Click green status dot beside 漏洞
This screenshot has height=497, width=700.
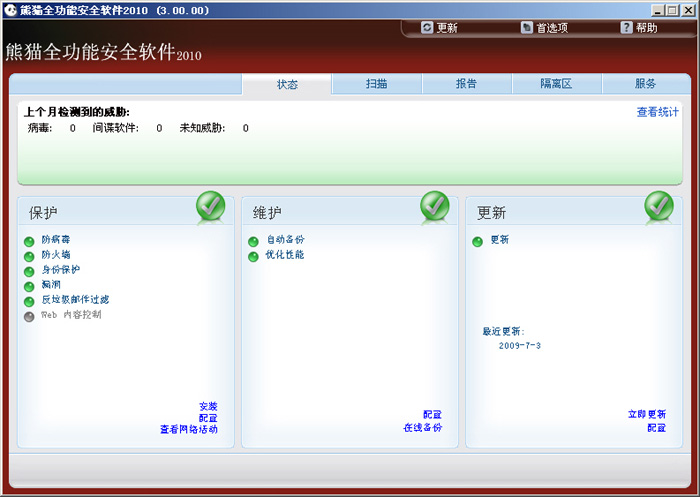coord(29,287)
